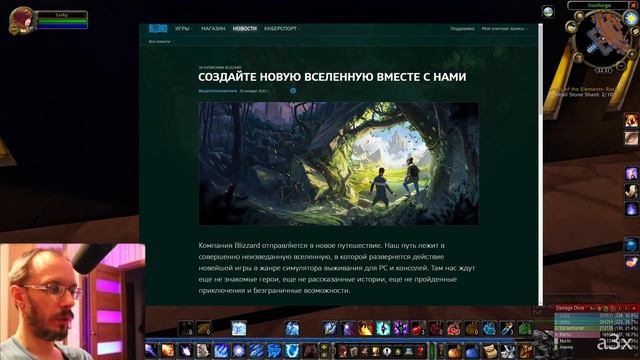Open the character info micro menu button
640x360 pixels.
tap(343, 351)
